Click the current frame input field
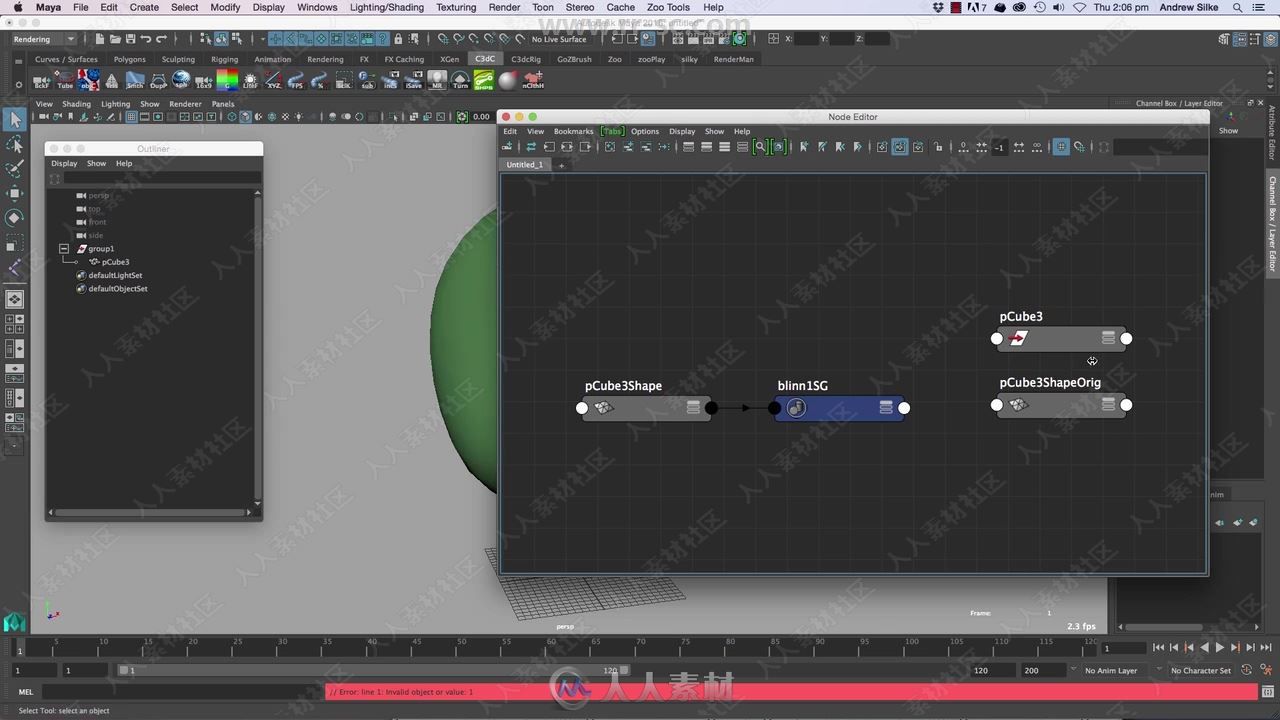Viewport: 1280px width, 720px height. [x=1124, y=648]
